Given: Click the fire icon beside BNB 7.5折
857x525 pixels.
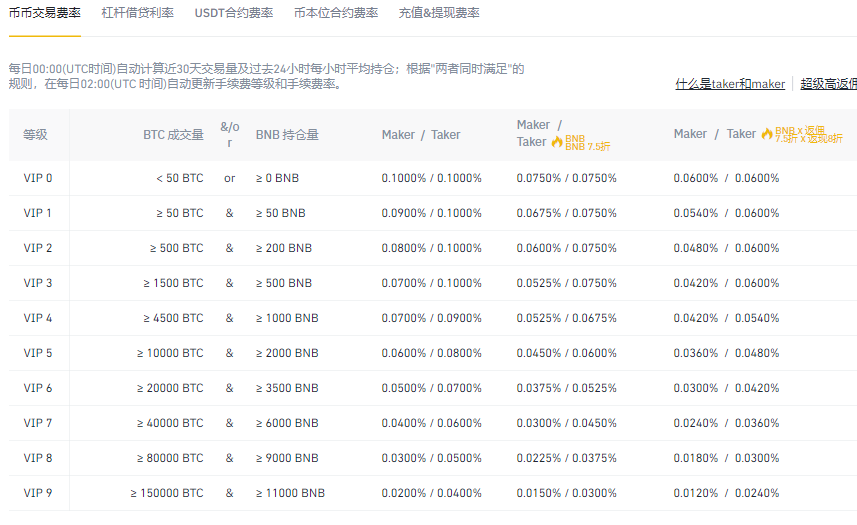Looking at the screenshot, I should coord(557,142).
